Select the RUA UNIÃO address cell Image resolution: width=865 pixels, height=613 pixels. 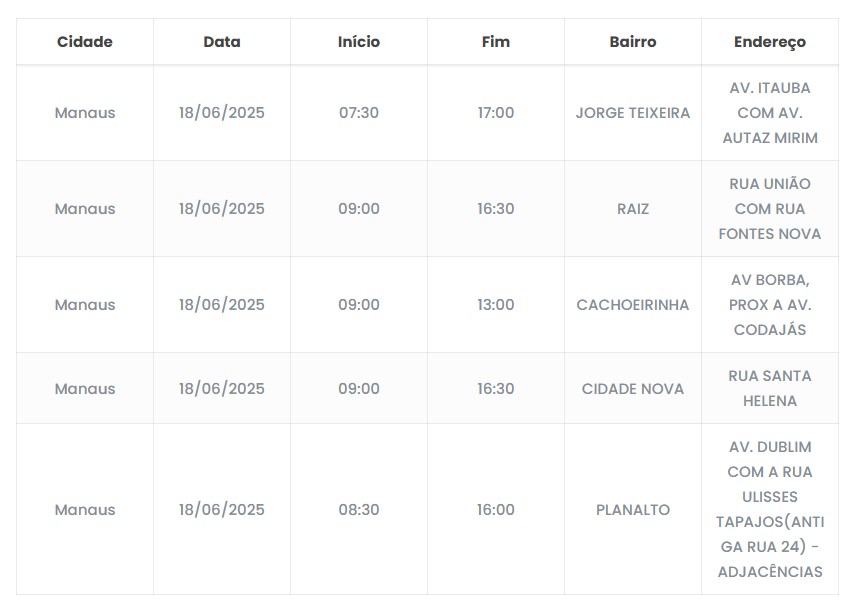coord(770,209)
